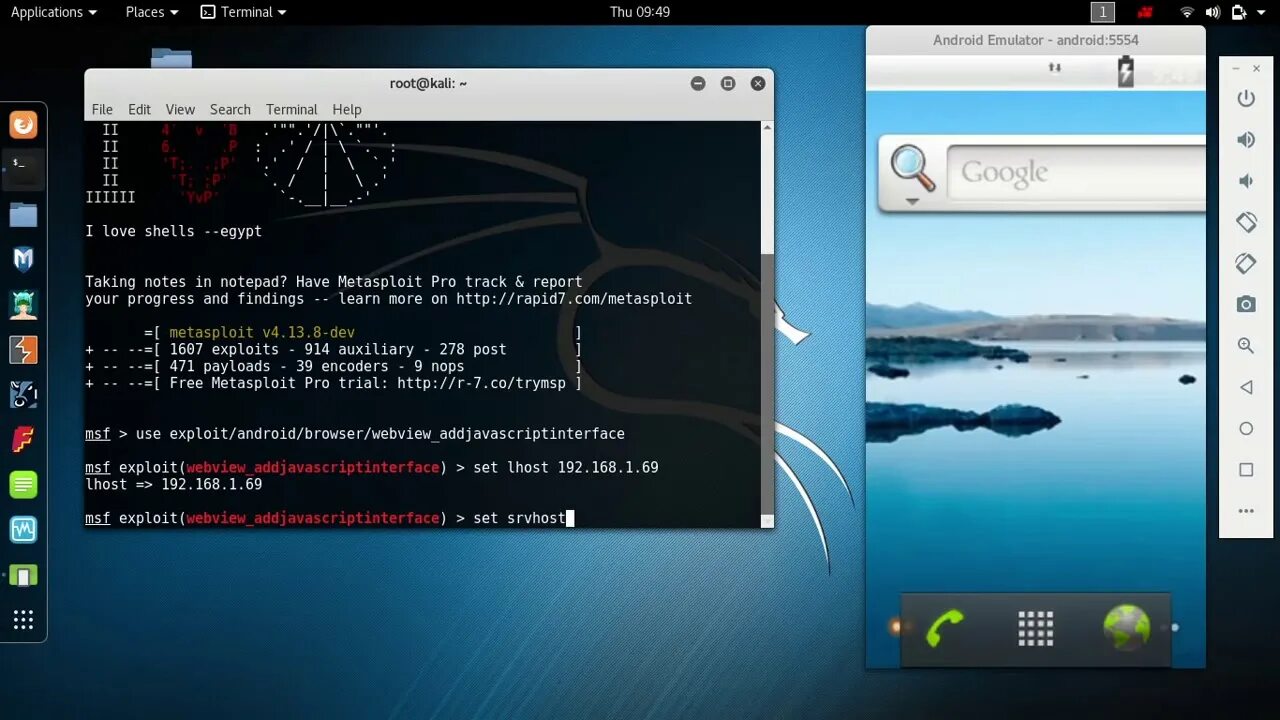The image size is (1280, 720).
Task: Rotate emulator left
Action: (x=1246, y=222)
